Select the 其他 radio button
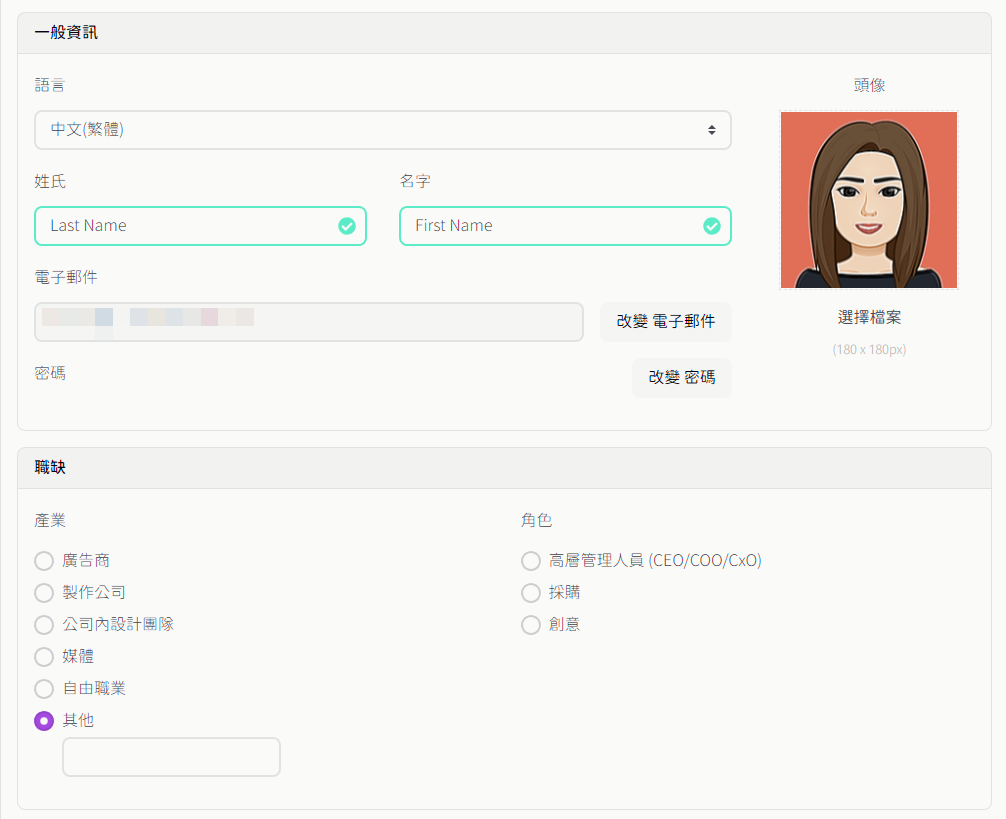Image resolution: width=1006 pixels, height=819 pixels. tap(44, 721)
